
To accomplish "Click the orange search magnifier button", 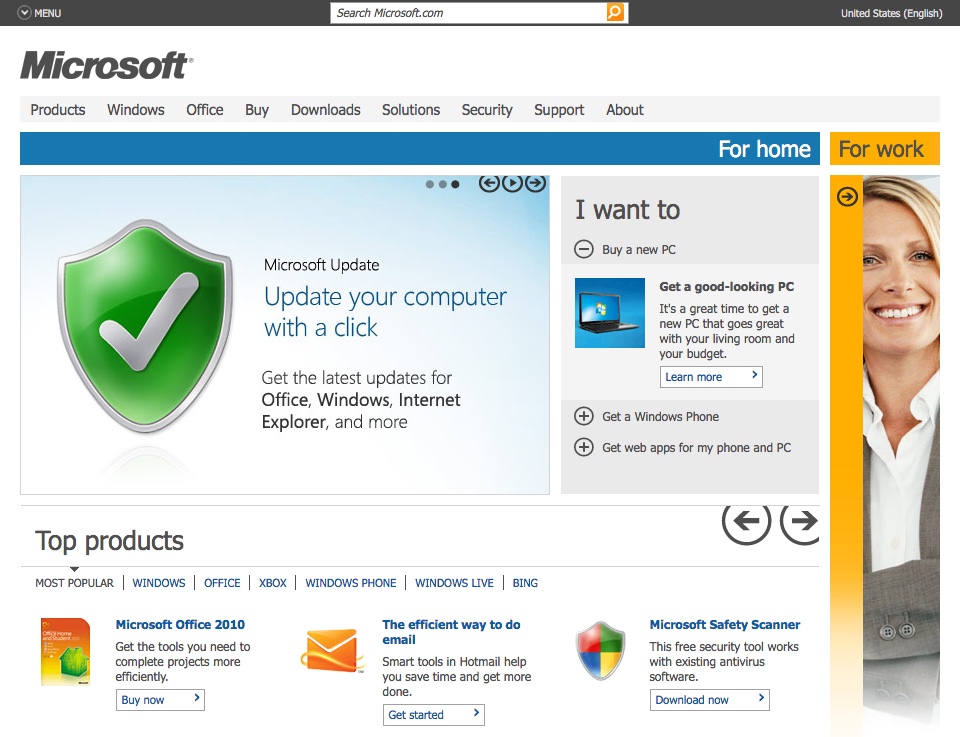I will point(615,12).
